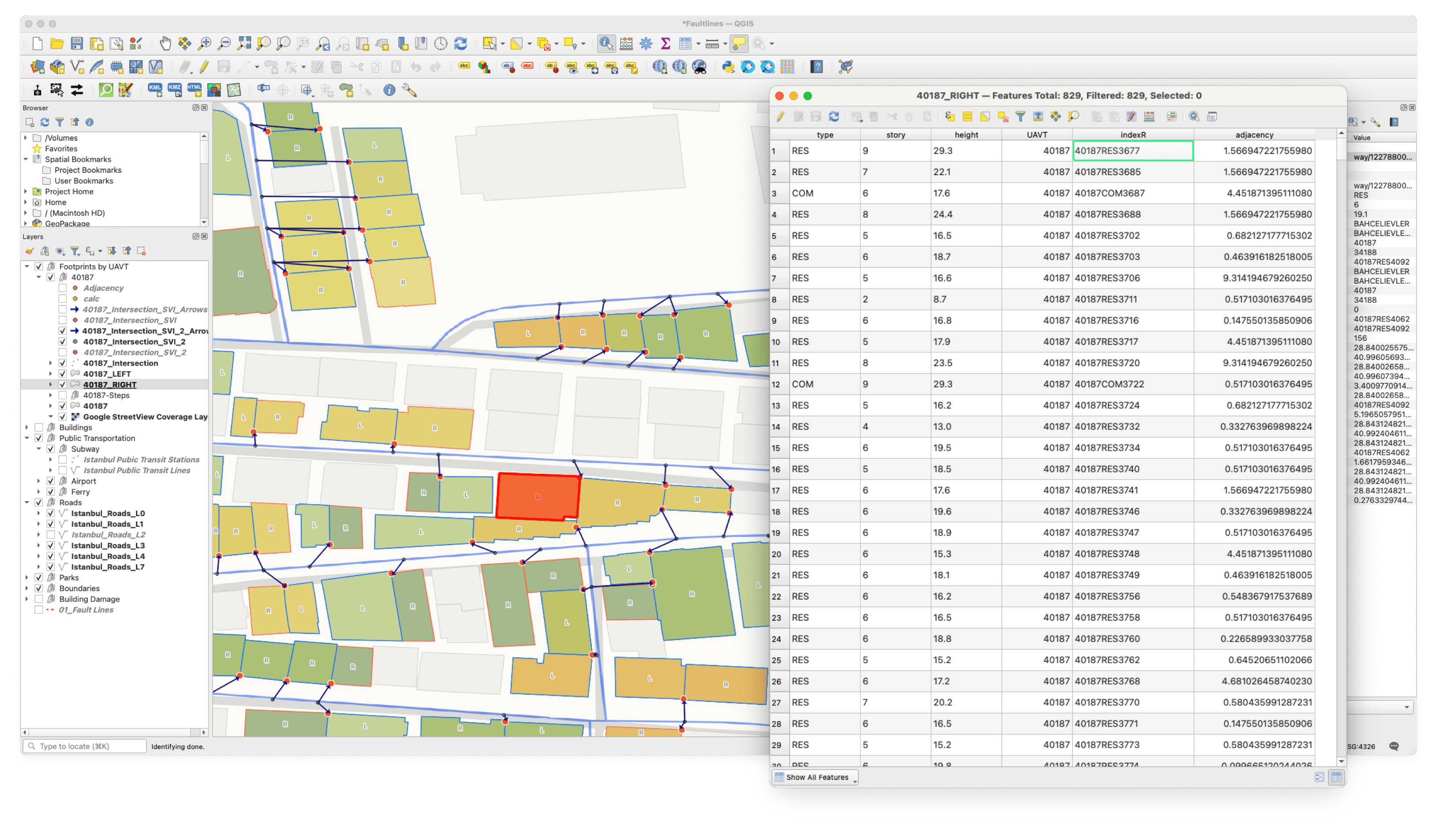The width and height of the screenshot is (1437, 840).
Task: Click the Zoom Out magnifier tool
Action: tap(224, 43)
